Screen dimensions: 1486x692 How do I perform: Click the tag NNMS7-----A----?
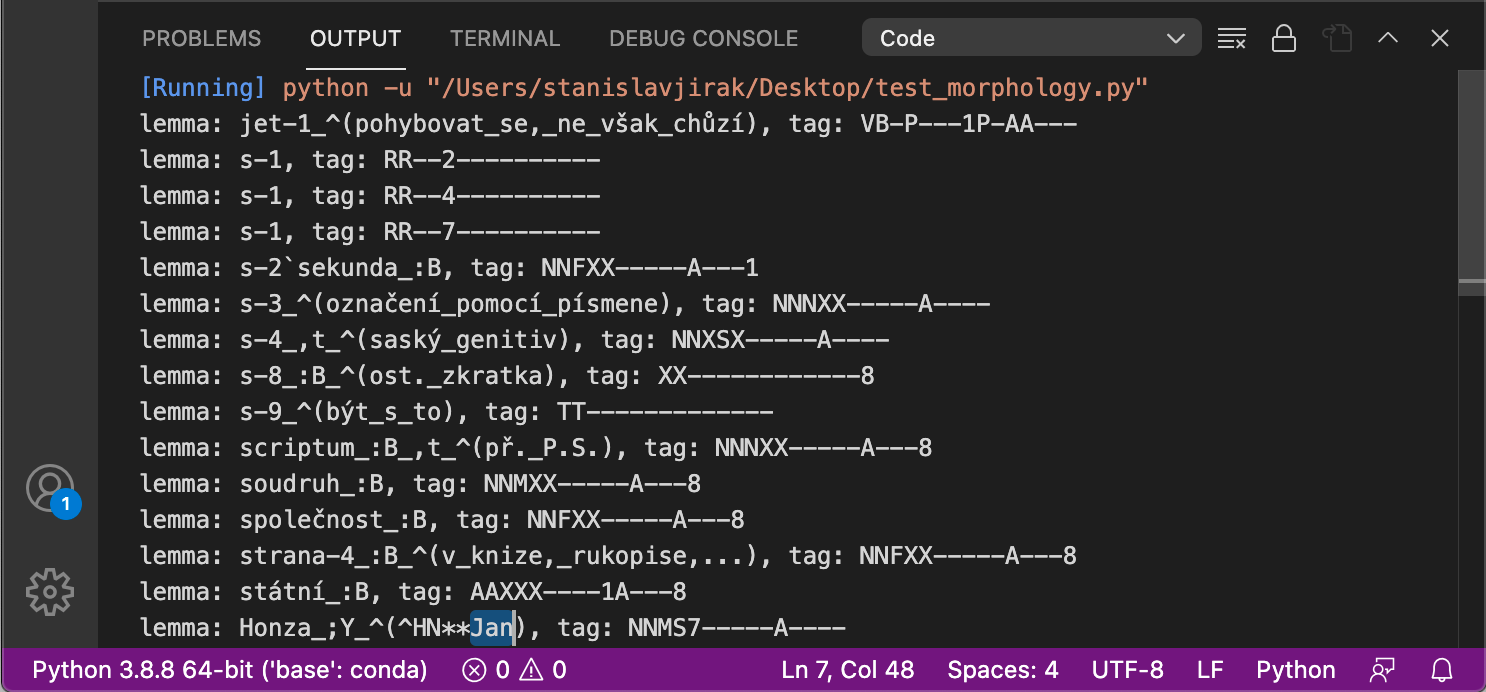[x=737, y=628]
